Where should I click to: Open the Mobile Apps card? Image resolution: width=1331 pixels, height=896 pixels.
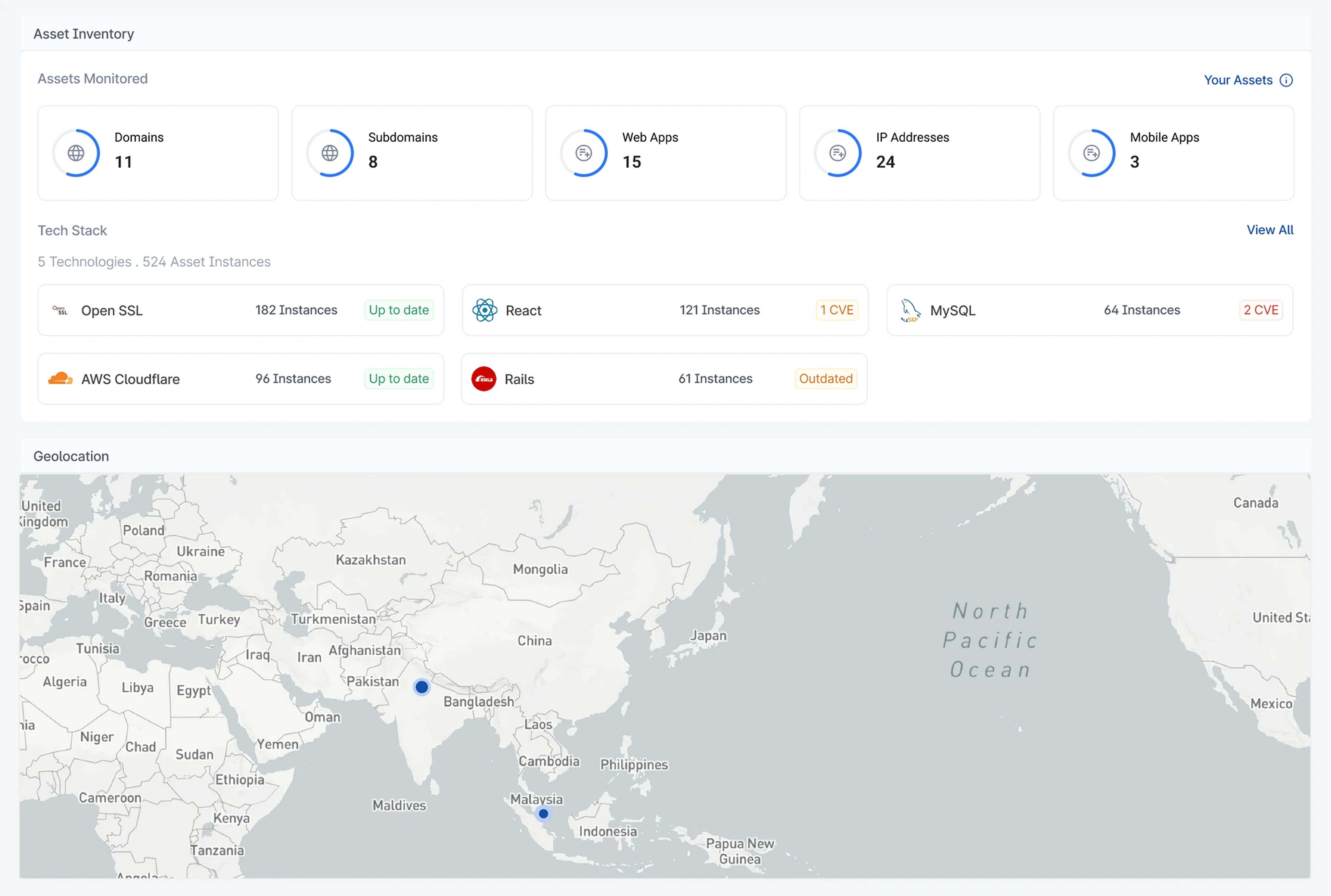[1173, 153]
